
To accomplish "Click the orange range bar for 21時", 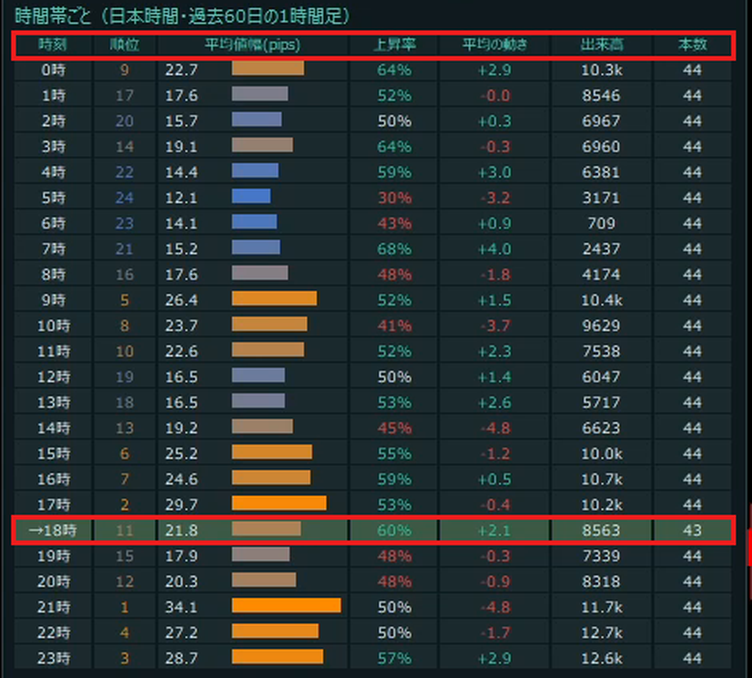I will click(286, 605).
